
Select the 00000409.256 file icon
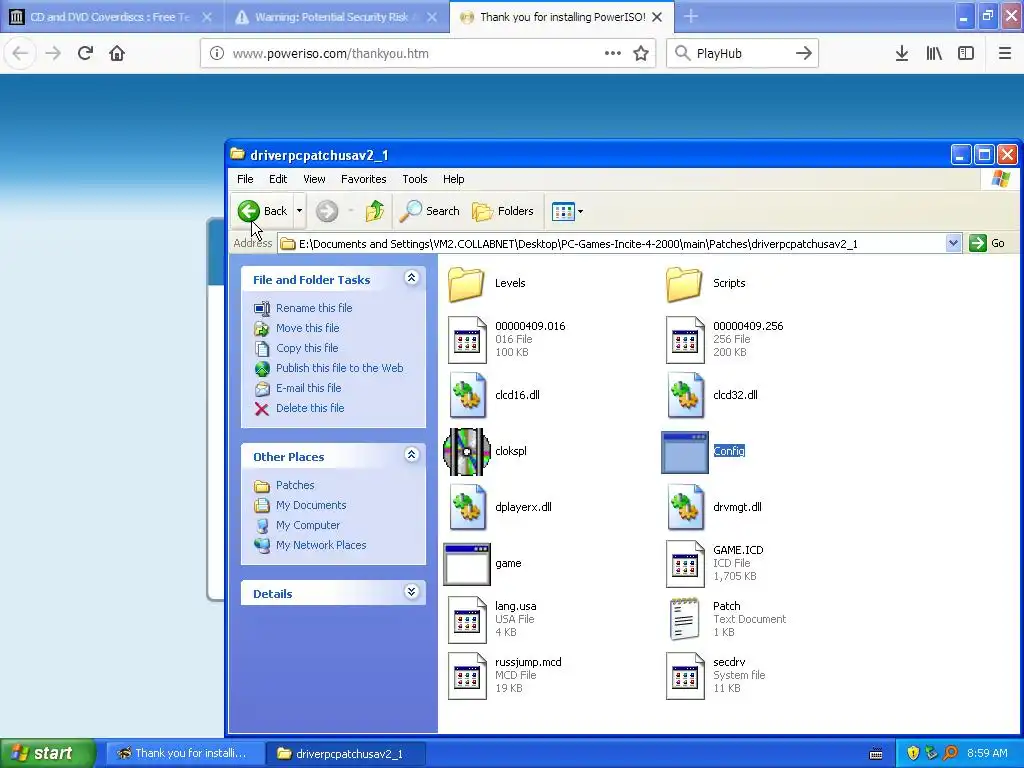coord(685,340)
